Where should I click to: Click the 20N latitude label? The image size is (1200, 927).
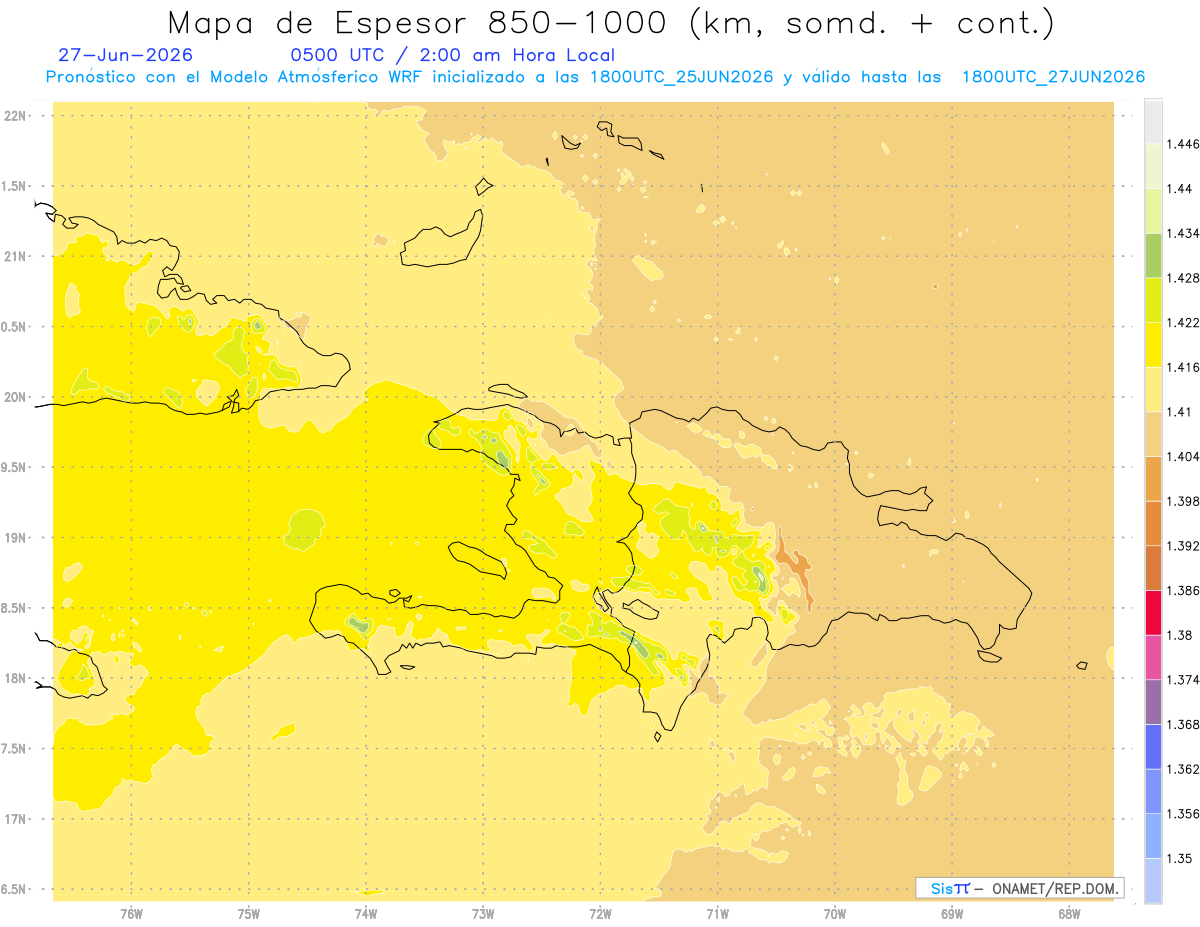(x=15, y=397)
